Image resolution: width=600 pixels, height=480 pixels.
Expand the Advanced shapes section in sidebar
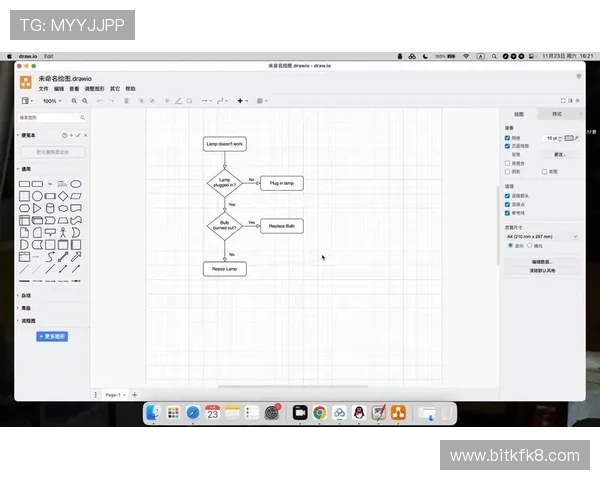pos(24,308)
